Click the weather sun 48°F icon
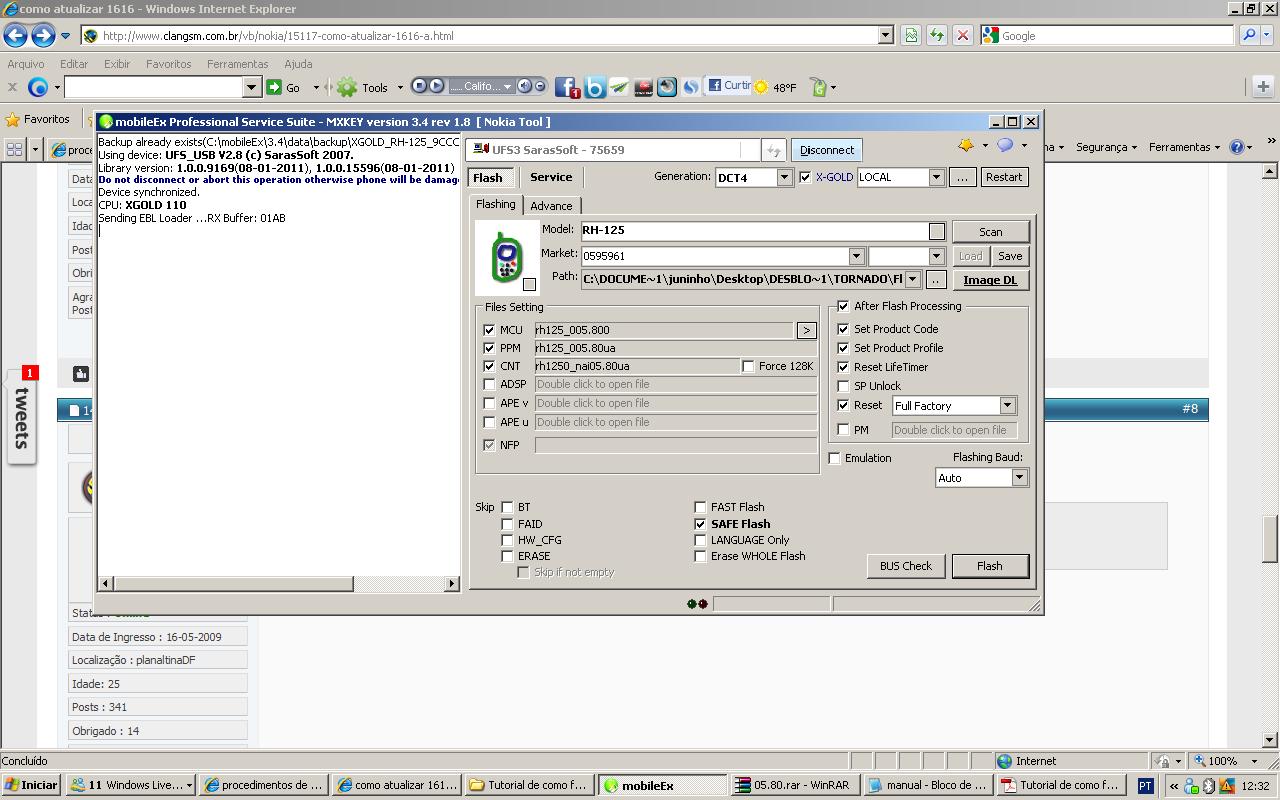This screenshot has width=1280, height=800. (762, 87)
